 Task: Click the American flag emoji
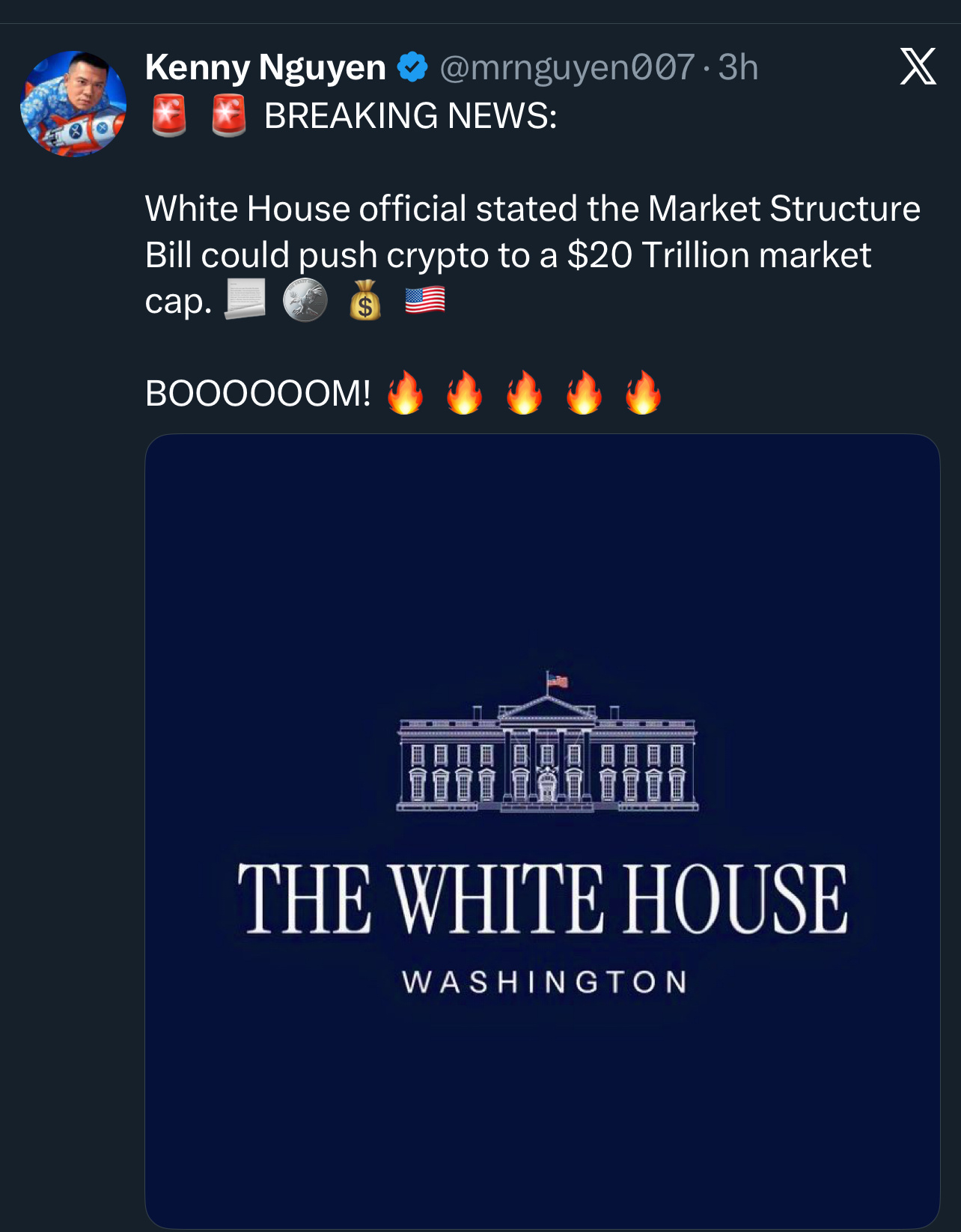click(425, 301)
